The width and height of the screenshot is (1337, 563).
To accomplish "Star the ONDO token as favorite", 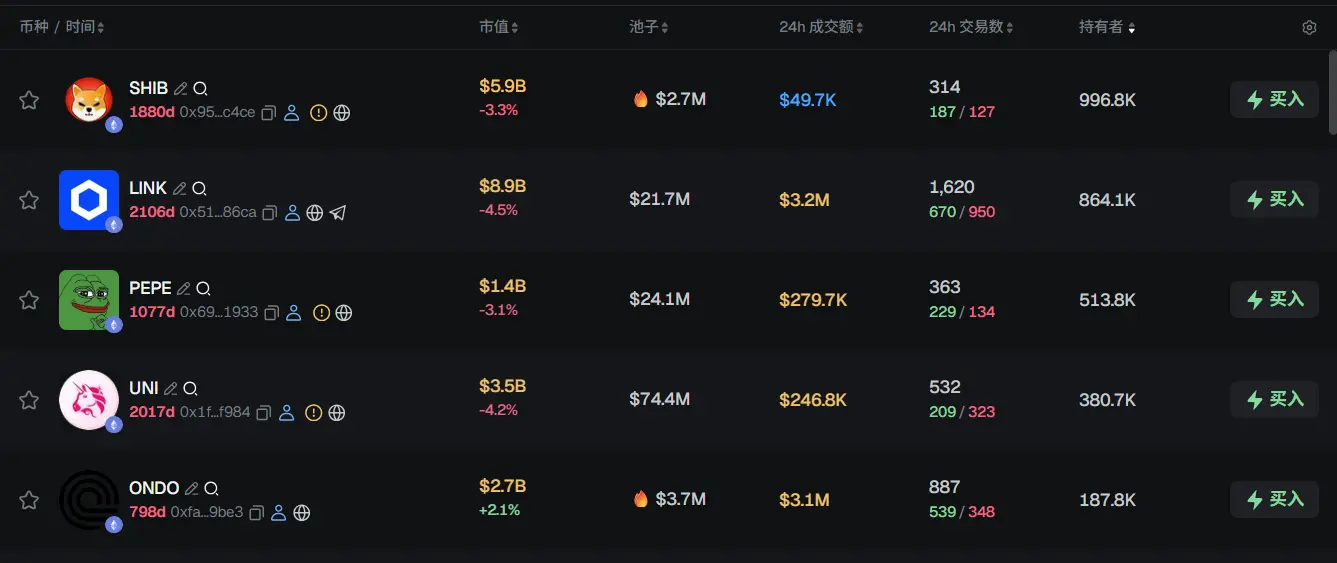I will pos(29,500).
